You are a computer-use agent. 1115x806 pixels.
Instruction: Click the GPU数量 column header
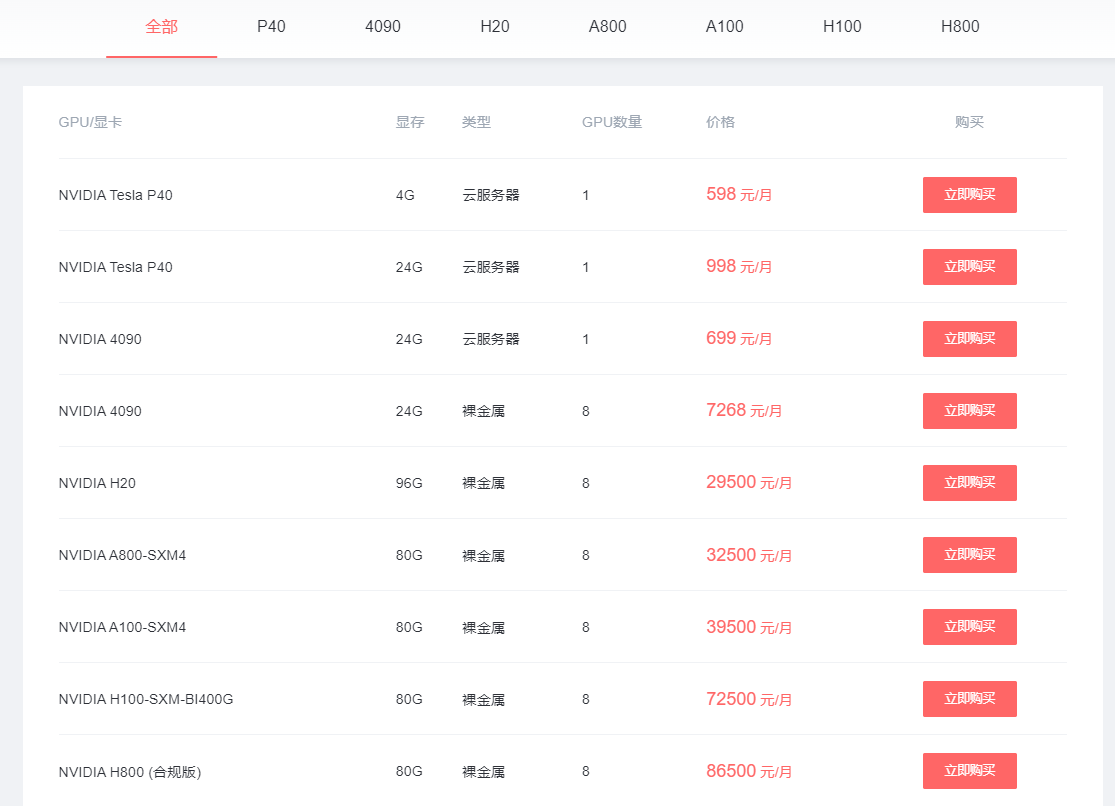click(x=612, y=122)
